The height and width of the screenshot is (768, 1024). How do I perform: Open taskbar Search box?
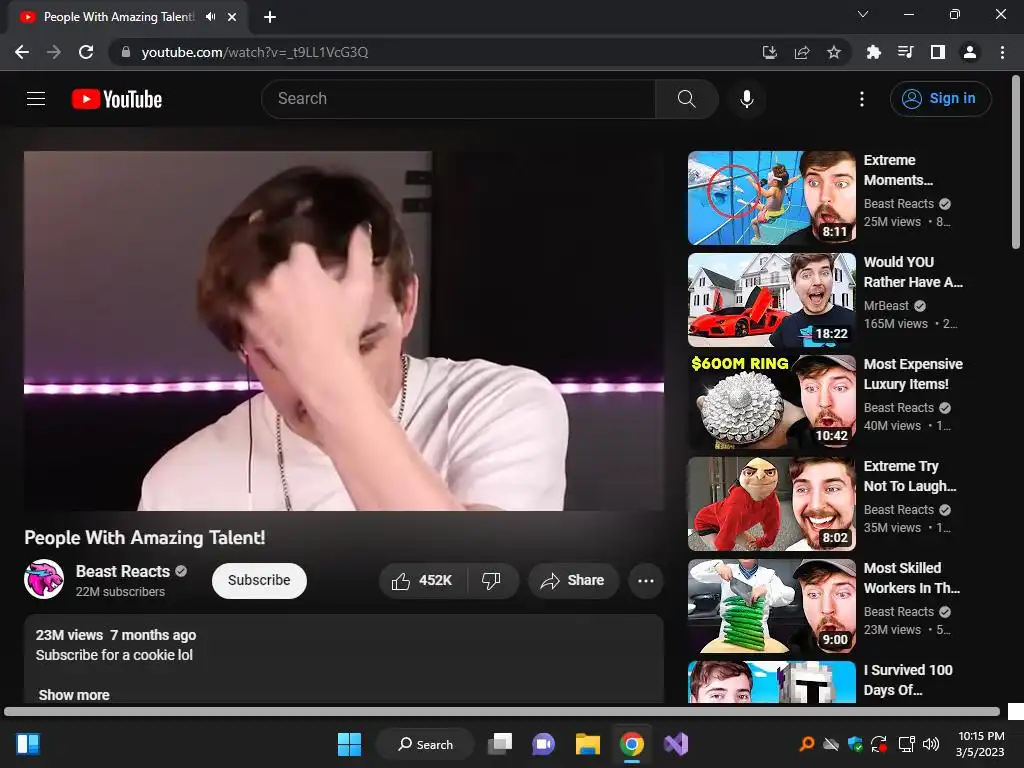click(x=425, y=744)
